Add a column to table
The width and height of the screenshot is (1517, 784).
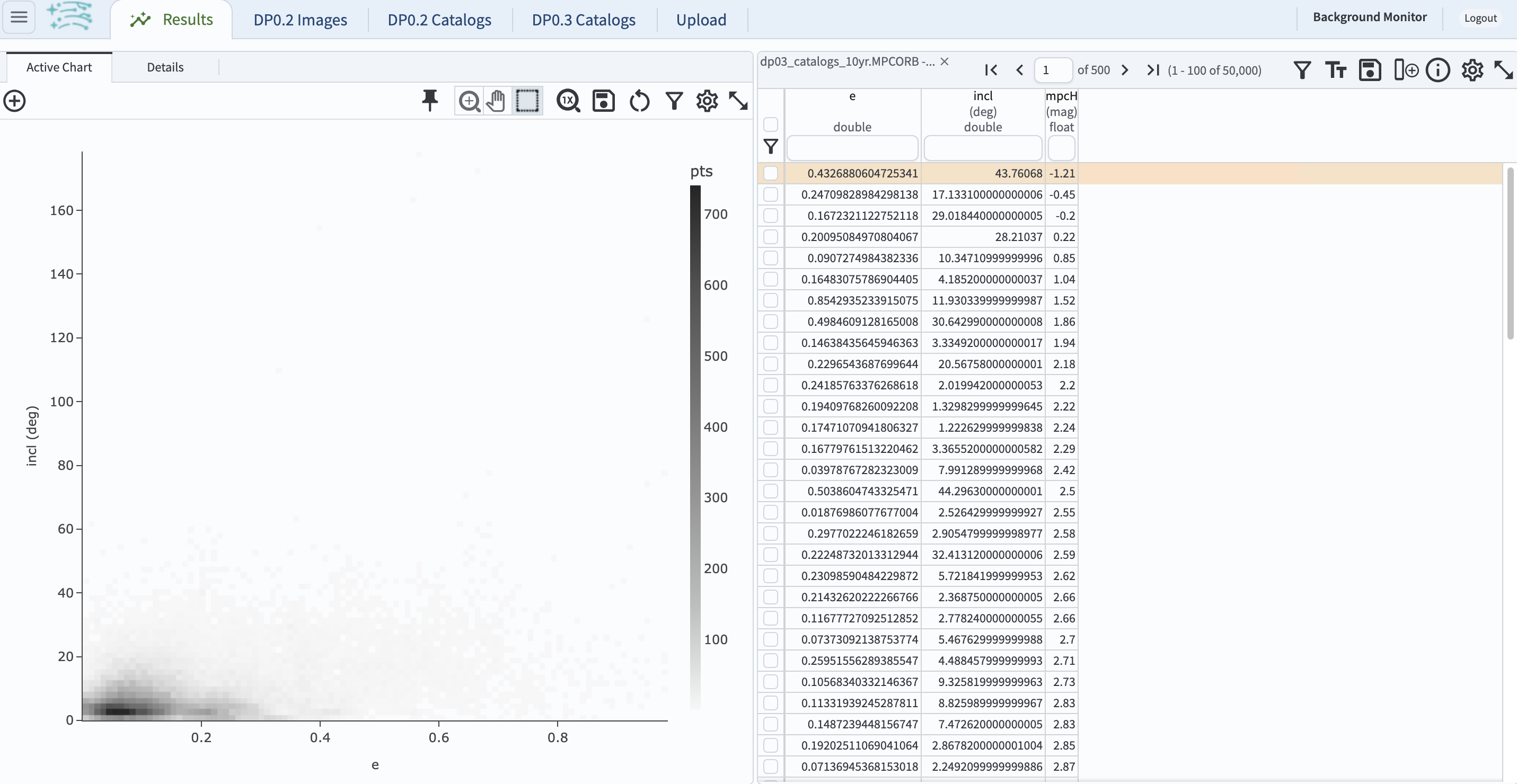[x=1406, y=70]
